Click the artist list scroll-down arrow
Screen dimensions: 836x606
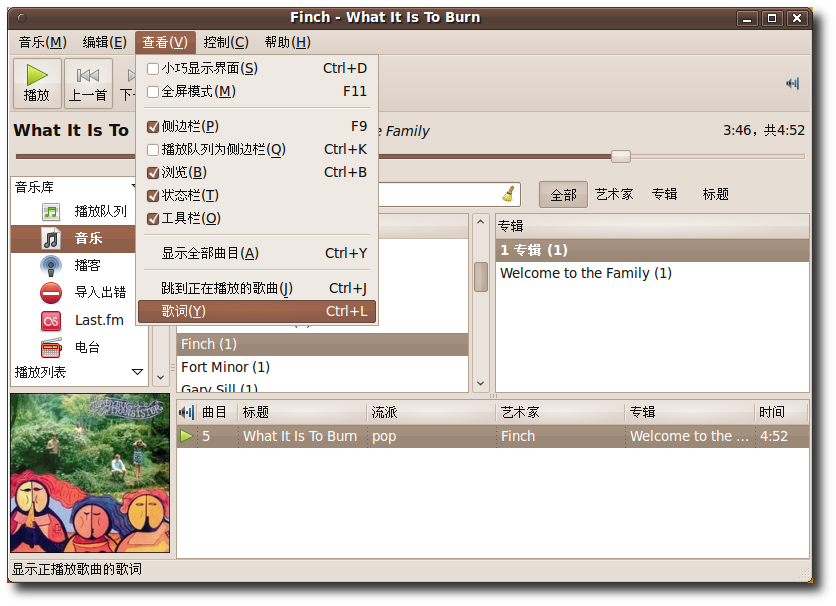pyautogui.click(x=480, y=383)
